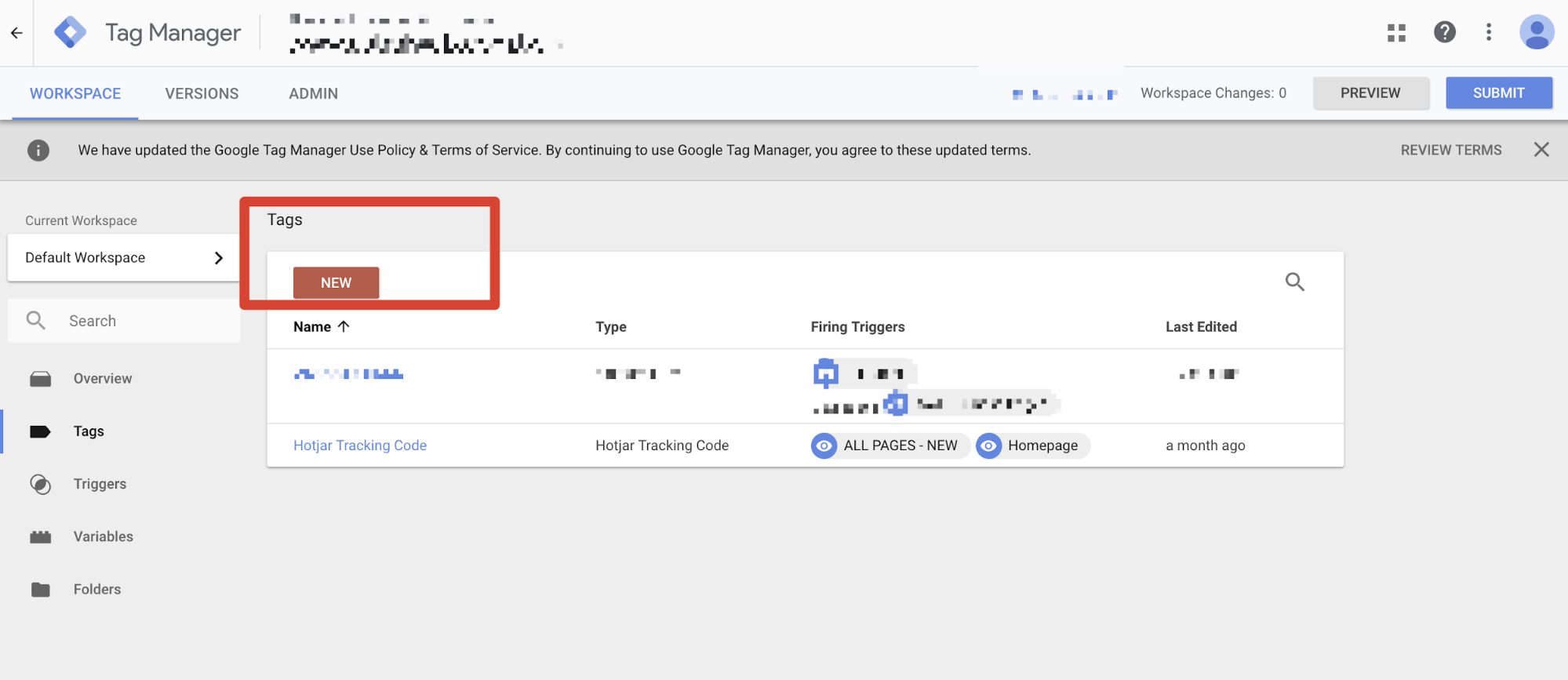Viewport: 1568px width, 680px height.
Task: Sort by the Name column header
Action: (312, 326)
